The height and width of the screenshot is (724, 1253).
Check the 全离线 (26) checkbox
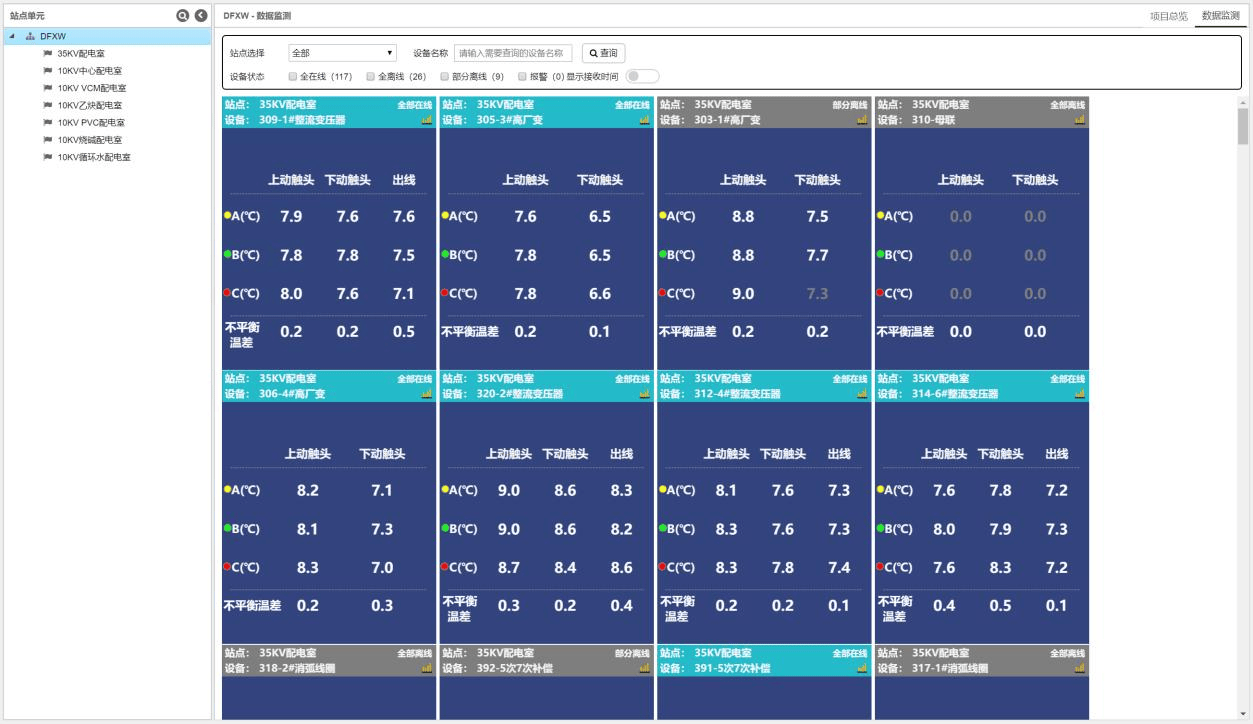click(x=371, y=76)
